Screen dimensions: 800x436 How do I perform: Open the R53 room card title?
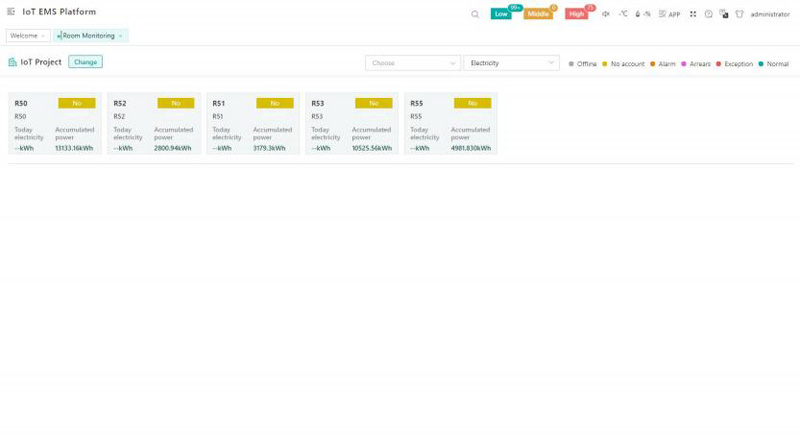click(x=317, y=104)
